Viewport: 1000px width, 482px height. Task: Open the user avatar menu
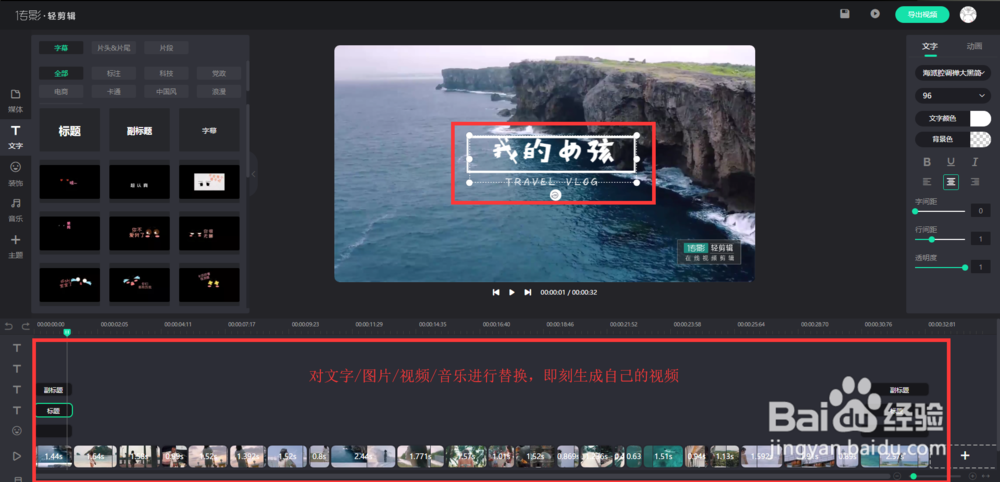tap(968, 15)
